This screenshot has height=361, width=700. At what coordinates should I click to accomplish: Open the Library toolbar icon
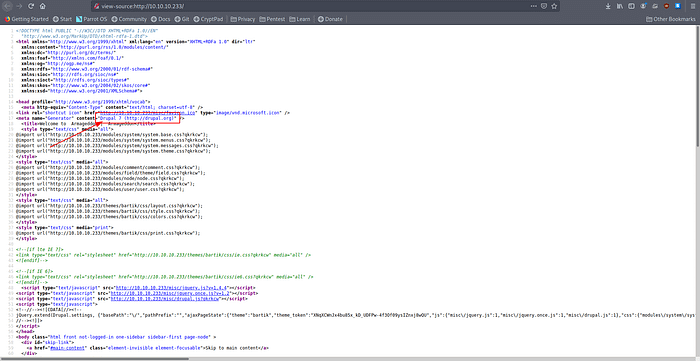tap(620, 6)
